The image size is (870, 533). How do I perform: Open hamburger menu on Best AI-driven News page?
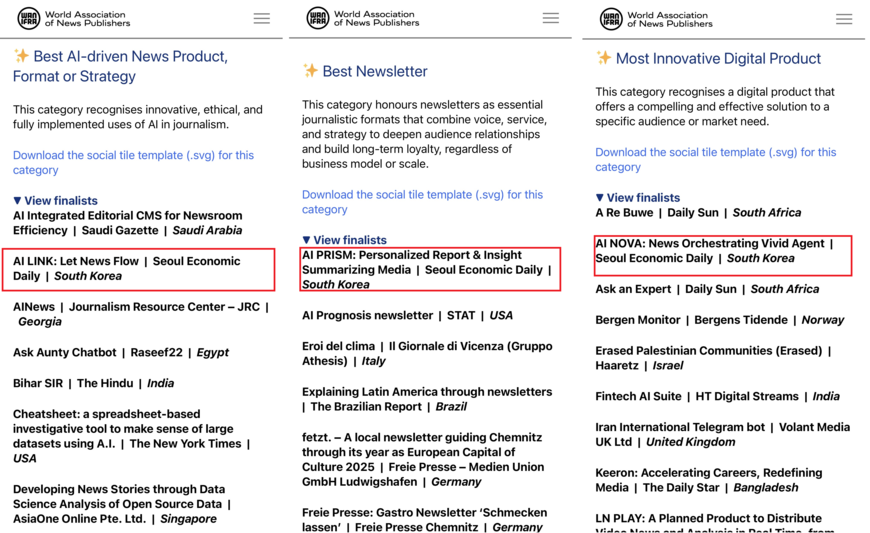point(261,19)
